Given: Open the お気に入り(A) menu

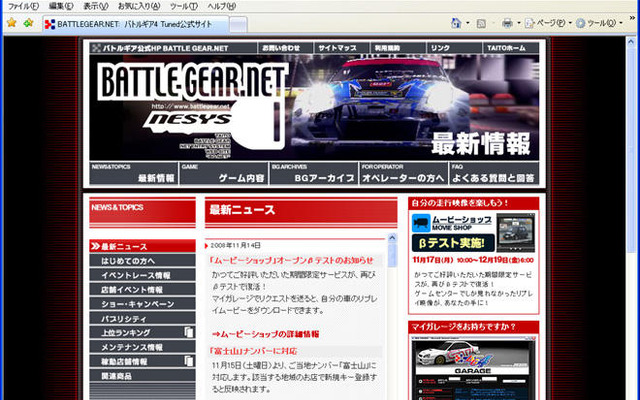Looking at the screenshot, I should coord(139,6).
